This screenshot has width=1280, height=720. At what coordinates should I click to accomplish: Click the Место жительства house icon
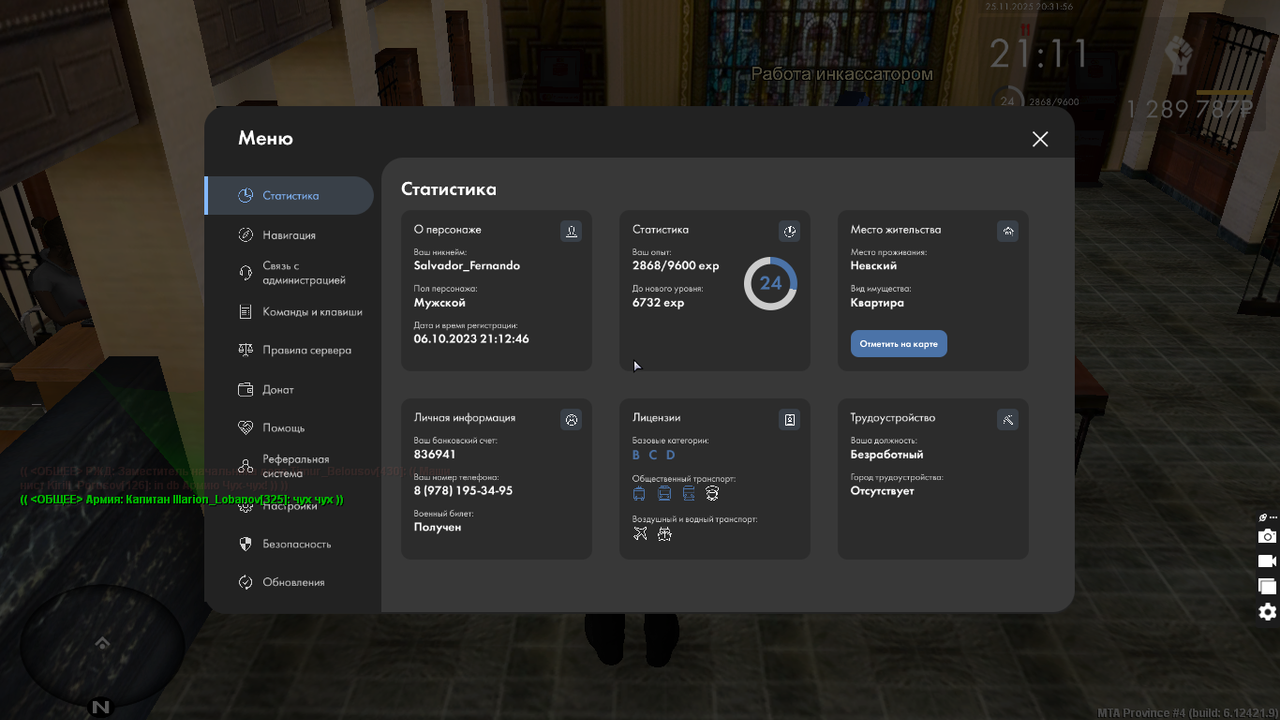pyautogui.click(x=1008, y=231)
